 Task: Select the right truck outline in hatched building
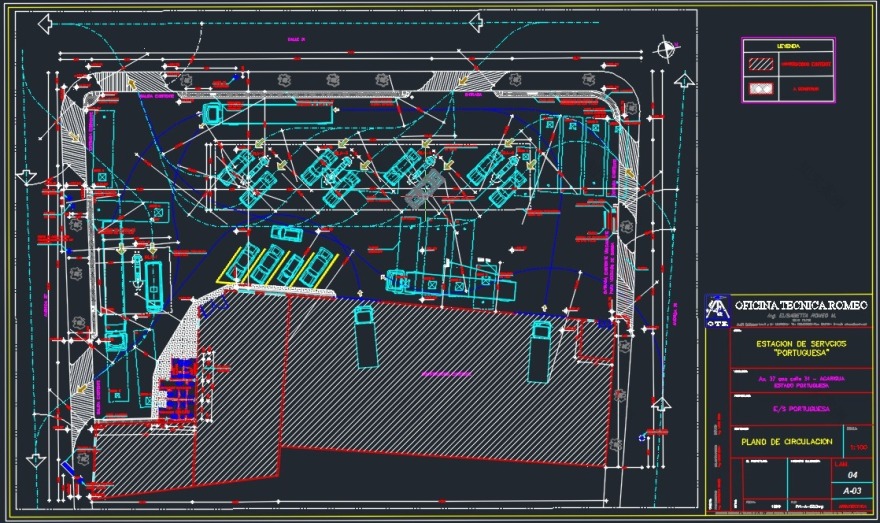pyautogui.click(x=541, y=351)
